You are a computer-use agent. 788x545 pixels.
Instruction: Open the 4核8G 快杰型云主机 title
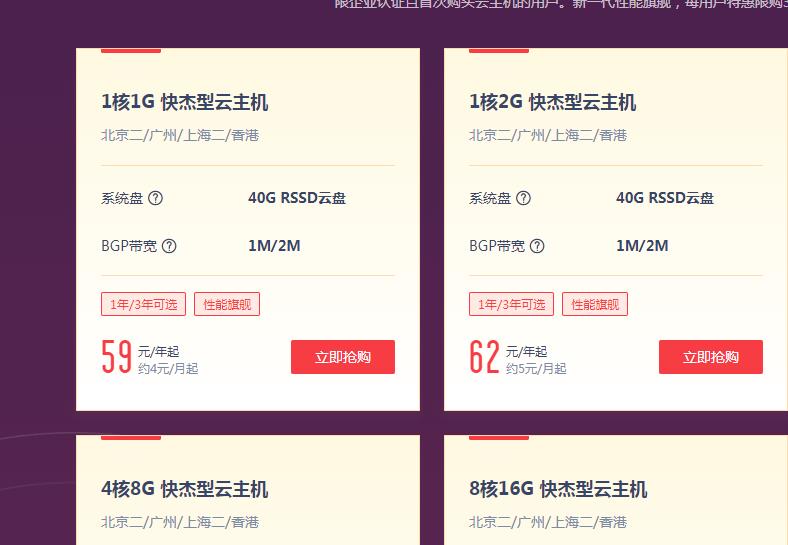(184, 489)
